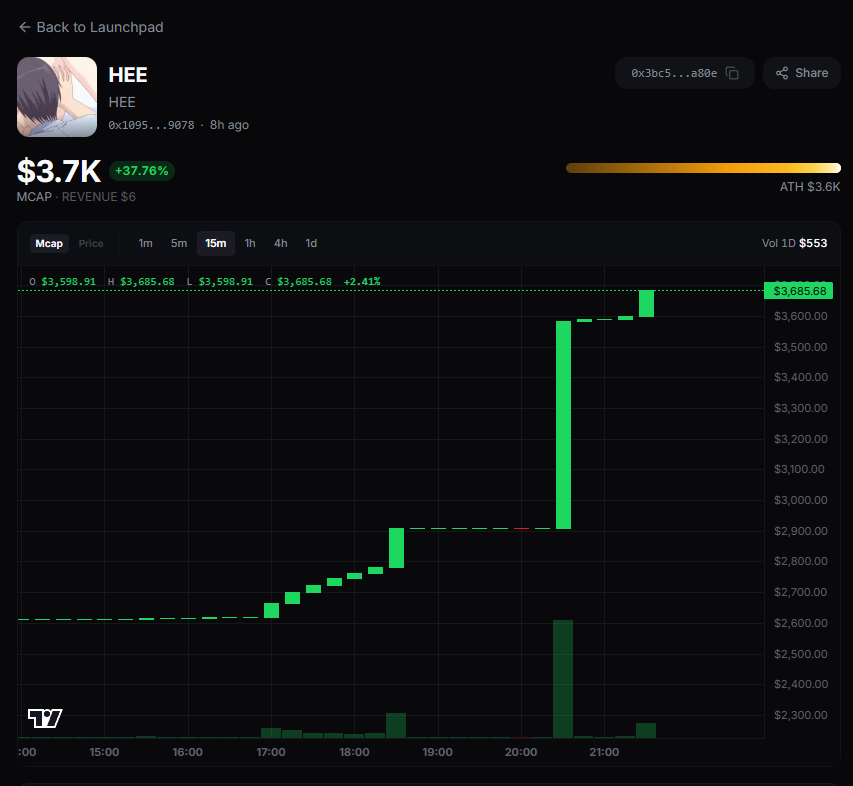This screenshot has height=786, width=853.
Task: Click the +2.41% candle change value
Action: point(362,282)
